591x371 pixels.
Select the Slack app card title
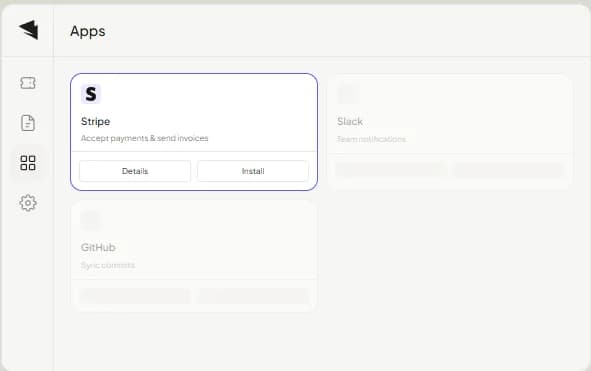pos(350,121)
